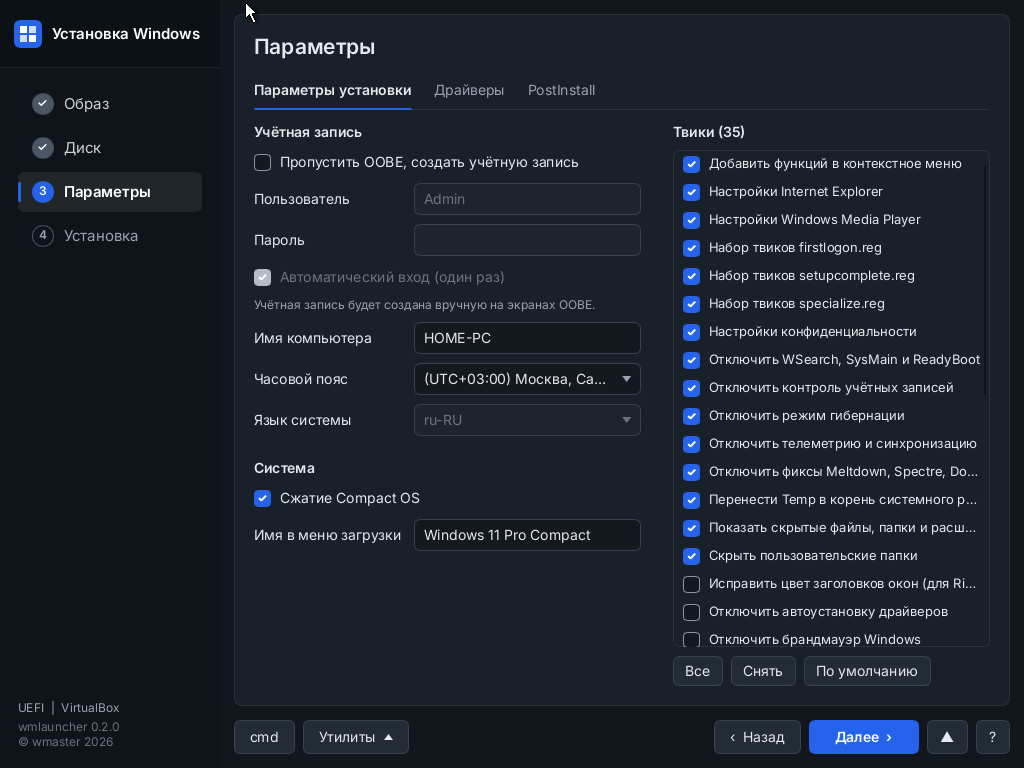Image resolution: width=1024 pixels, height=768 pixels.
Task: Click the tweaks list scrollbar
Action: point(984,281)
